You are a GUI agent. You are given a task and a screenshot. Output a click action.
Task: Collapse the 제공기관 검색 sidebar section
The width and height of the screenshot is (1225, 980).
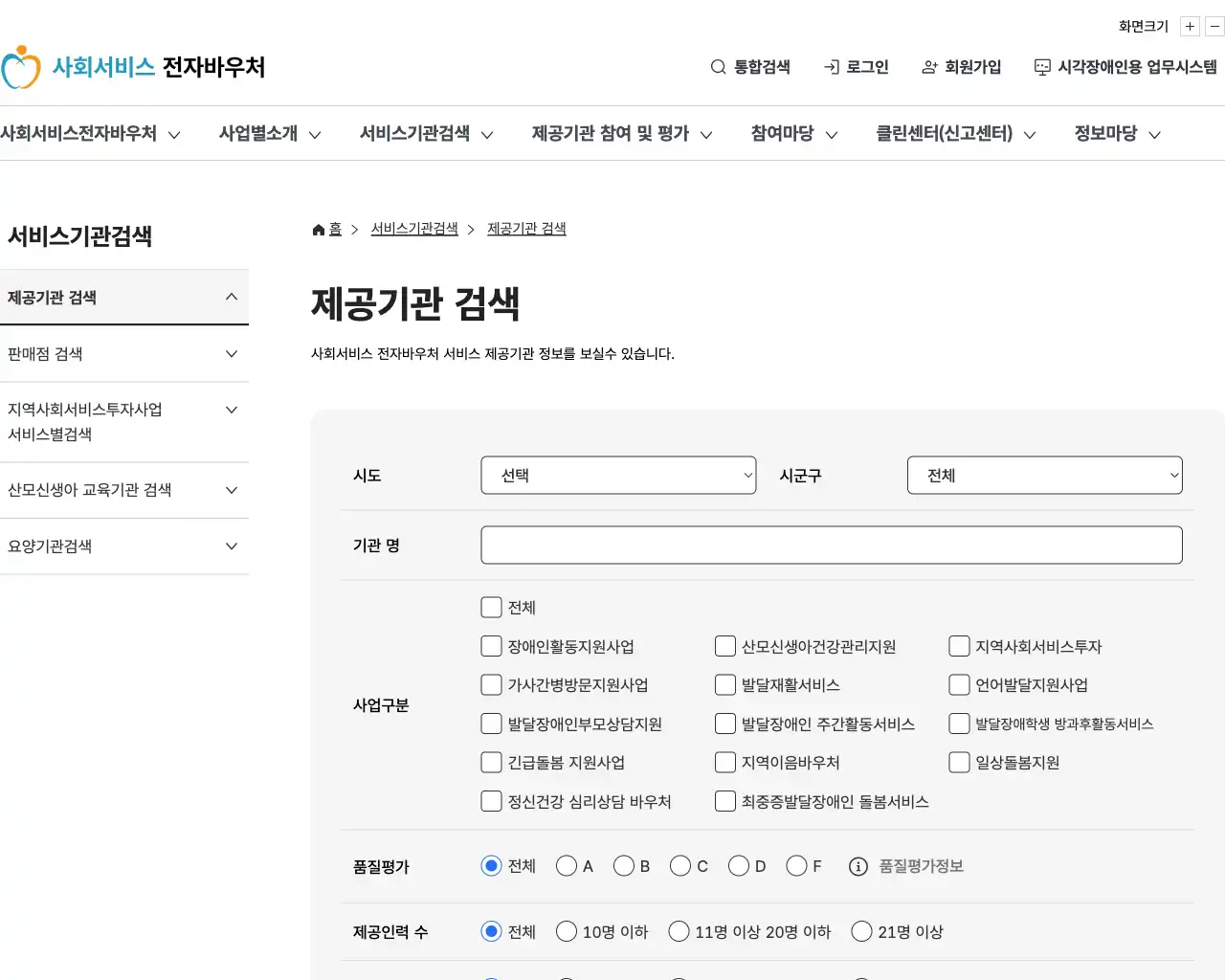click(232, 297)
